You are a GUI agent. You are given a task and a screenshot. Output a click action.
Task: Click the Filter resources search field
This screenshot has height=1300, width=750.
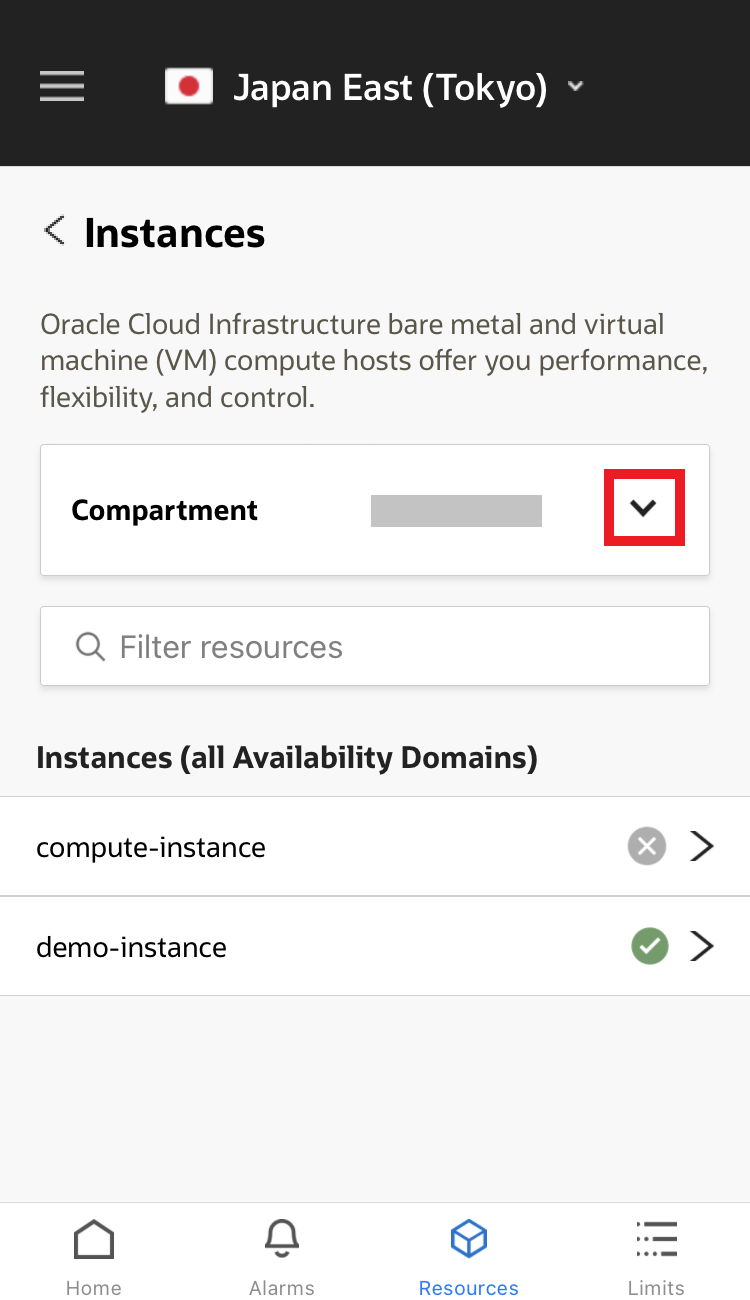[375, 646]
